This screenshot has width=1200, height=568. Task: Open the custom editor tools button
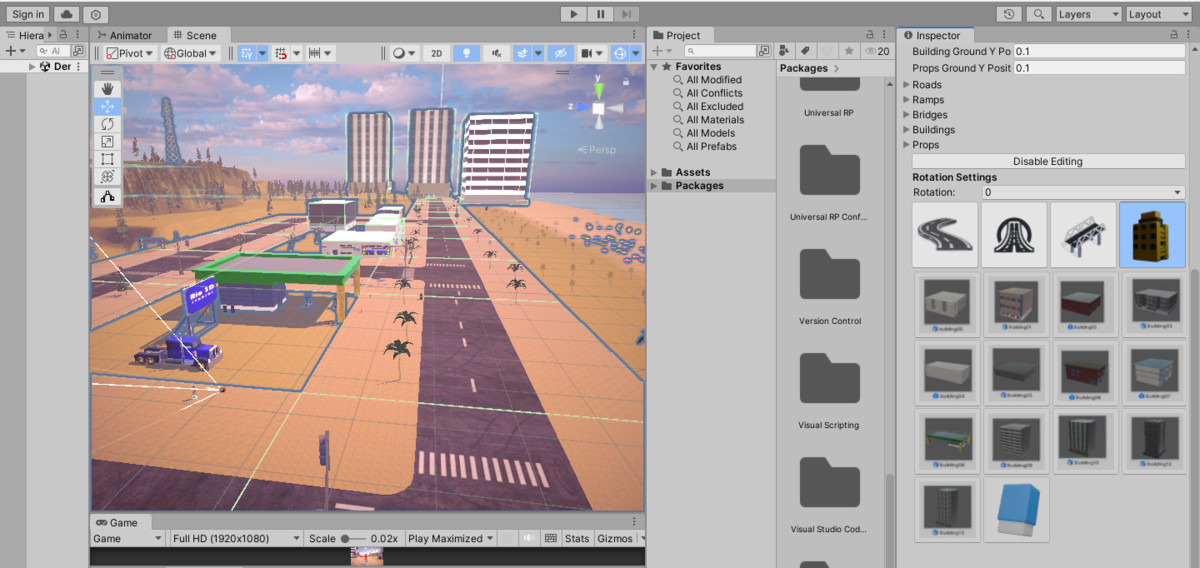click(x=107, y=197)
